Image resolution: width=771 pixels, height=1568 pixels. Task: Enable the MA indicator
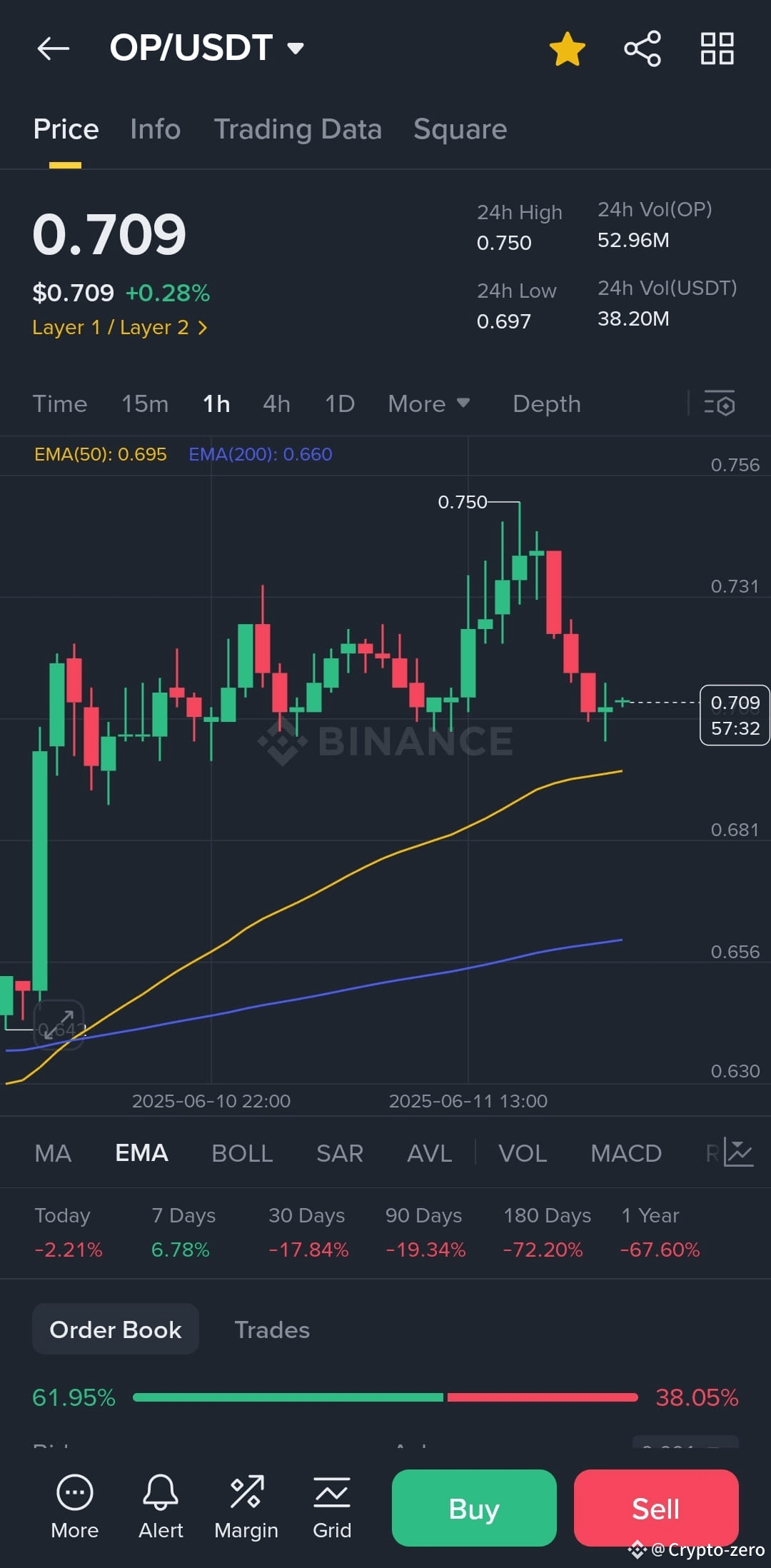pos(53,1153)
